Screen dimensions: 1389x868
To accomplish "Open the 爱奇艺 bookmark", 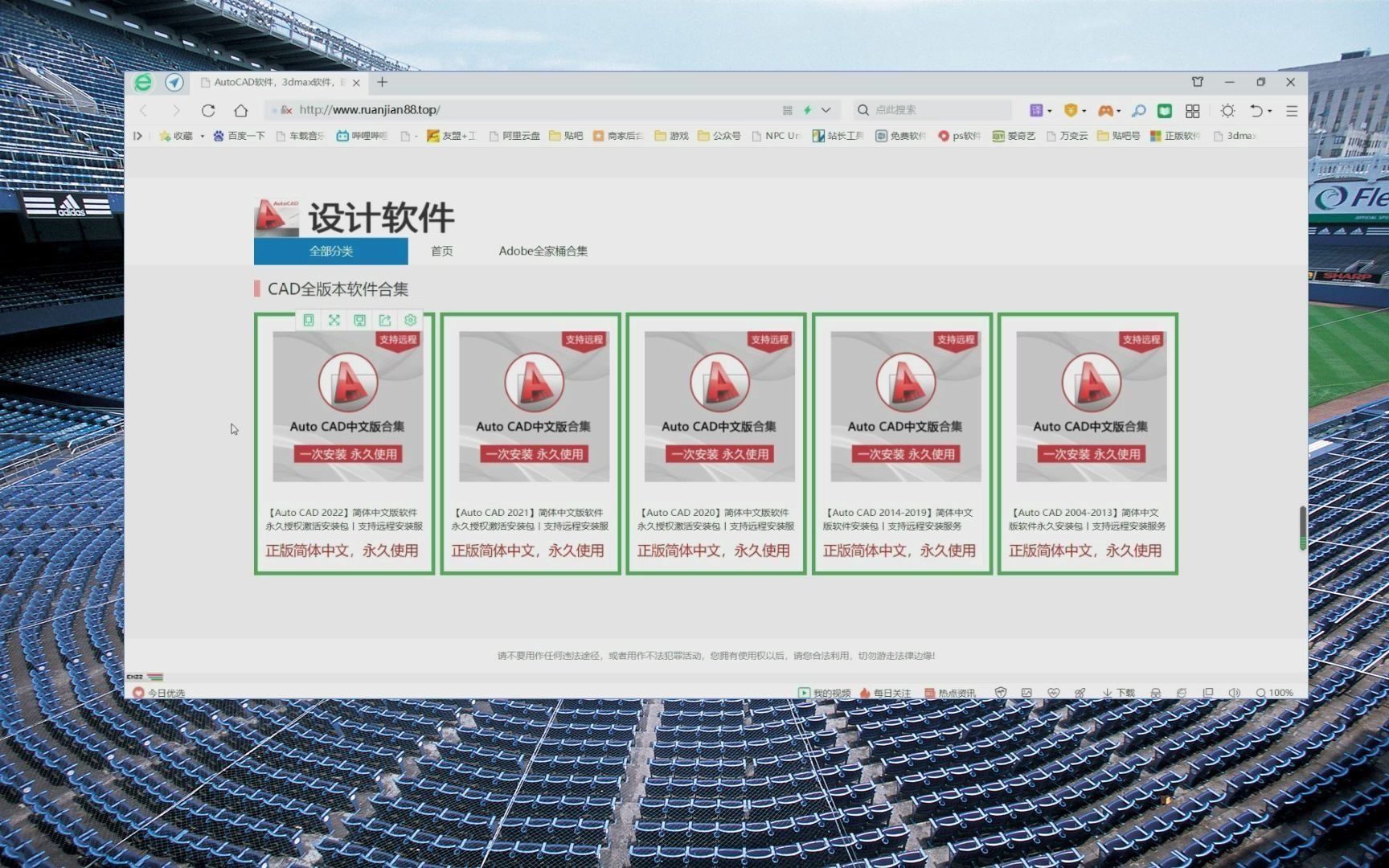I will click(x=1014, y=136).
